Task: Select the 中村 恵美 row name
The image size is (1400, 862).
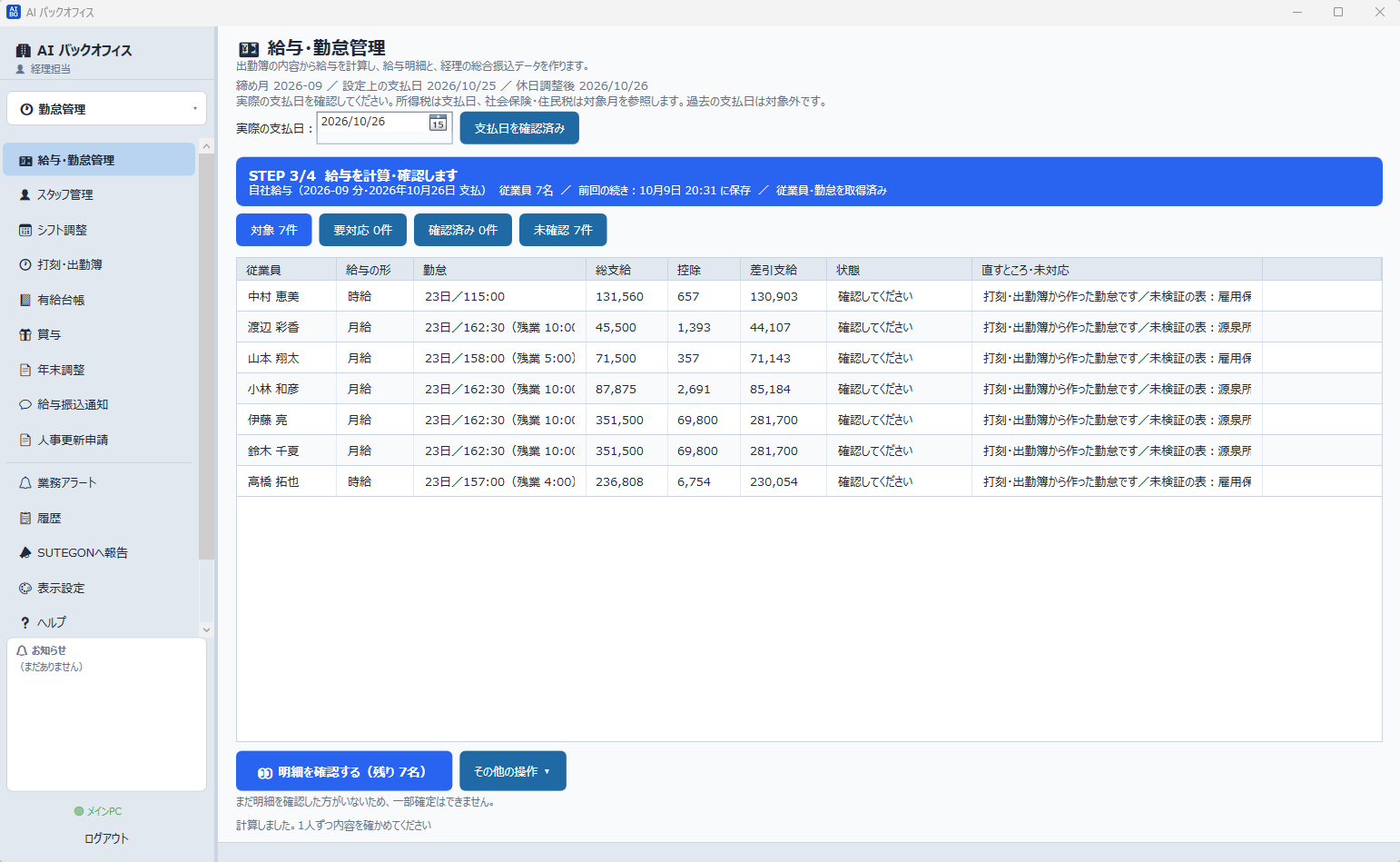Action: pos(273,296)
